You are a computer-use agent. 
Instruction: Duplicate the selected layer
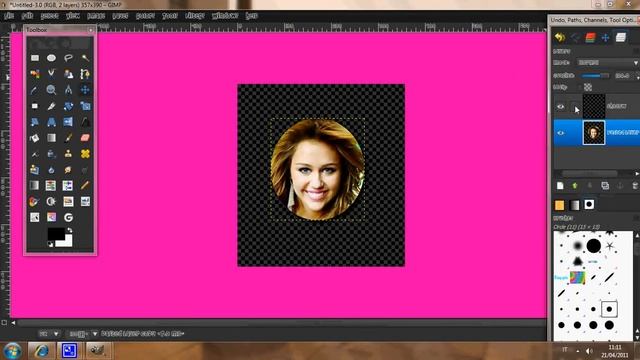coord(605,186)
